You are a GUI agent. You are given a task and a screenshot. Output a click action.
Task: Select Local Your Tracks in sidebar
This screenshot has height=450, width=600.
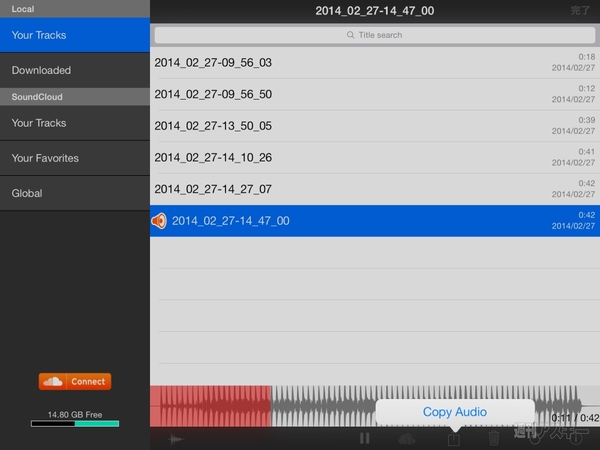point(75,35)
